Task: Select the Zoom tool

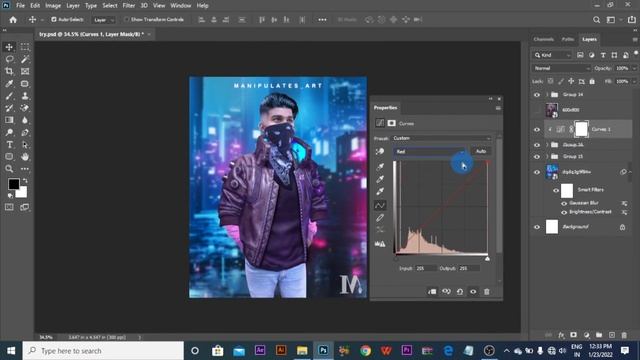Action: (x=9, y=169)
